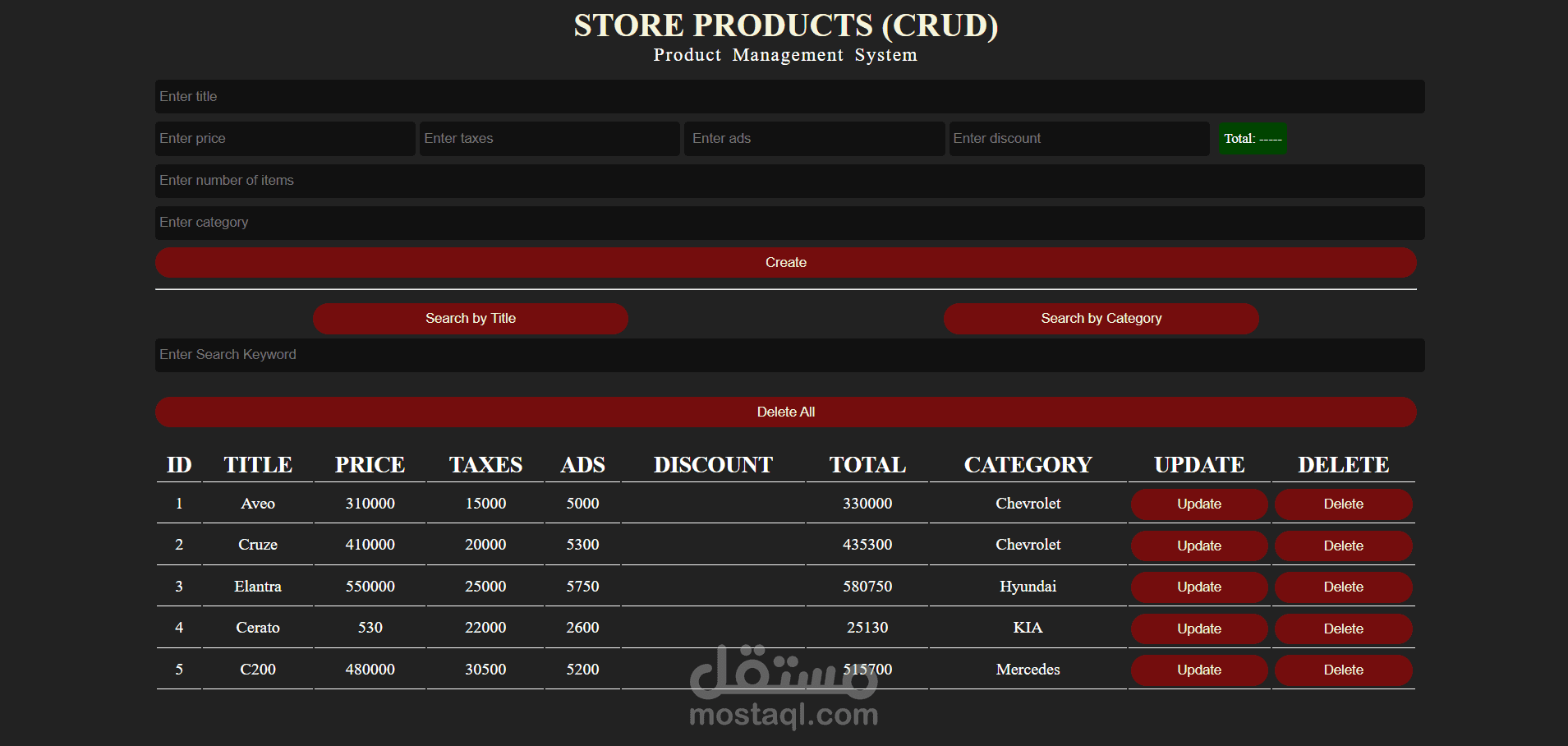Click the Enter price input field
Viewport: 1568px width, 746px height.
(284, 138)
